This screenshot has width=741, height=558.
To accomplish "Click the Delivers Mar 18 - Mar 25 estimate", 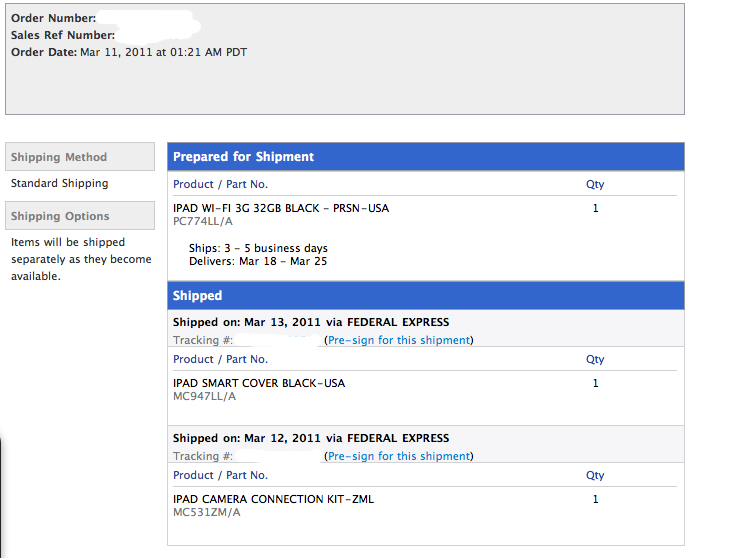I will click(258, 261).
